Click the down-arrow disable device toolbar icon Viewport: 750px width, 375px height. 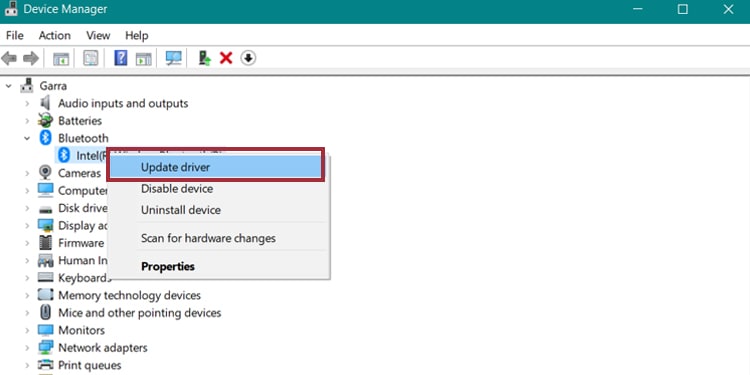[x=248, y=58]
